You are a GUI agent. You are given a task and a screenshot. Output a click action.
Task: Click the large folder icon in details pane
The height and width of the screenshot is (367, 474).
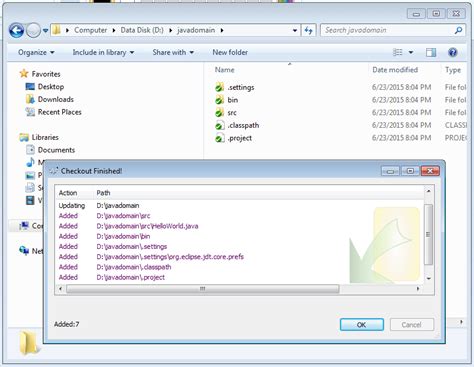click(29, 342)
